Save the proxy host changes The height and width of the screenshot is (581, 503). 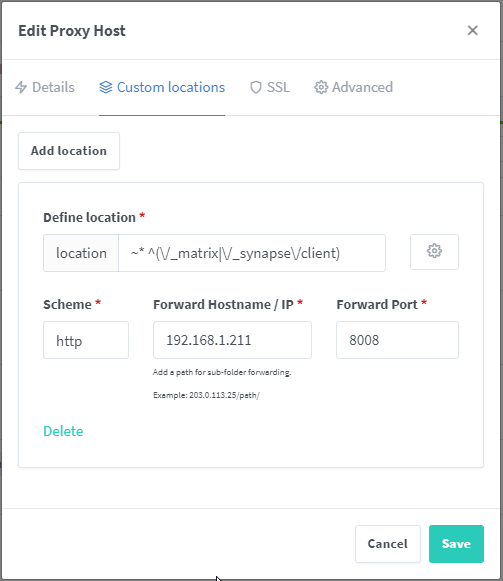point(456,544)
